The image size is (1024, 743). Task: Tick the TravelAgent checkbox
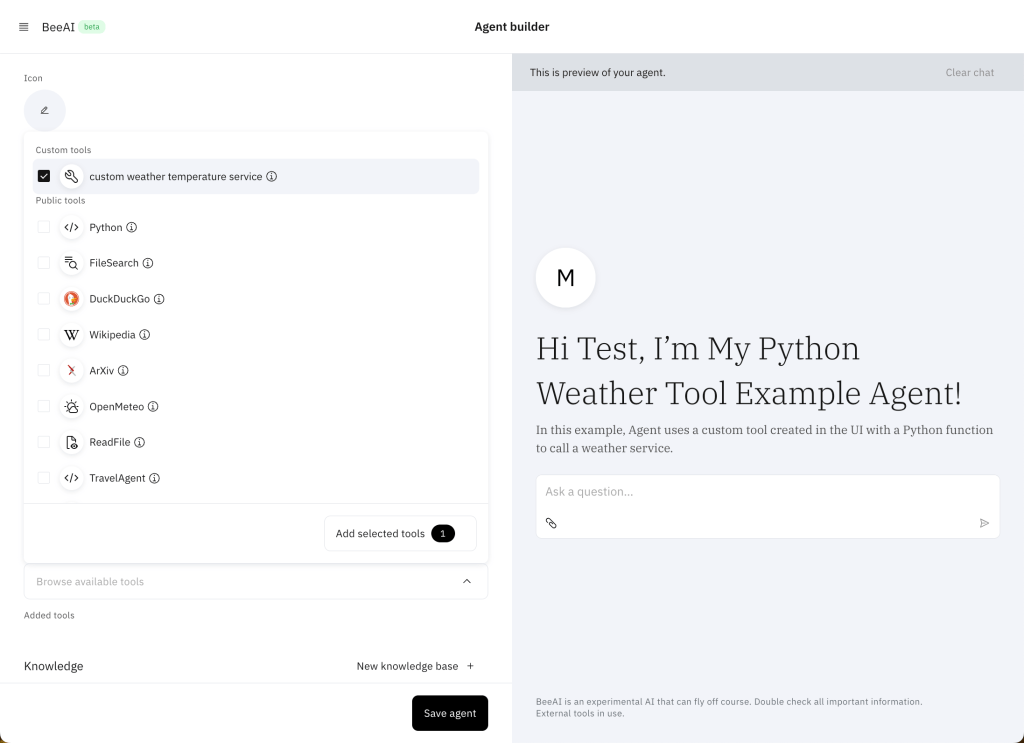click(44, 478)
